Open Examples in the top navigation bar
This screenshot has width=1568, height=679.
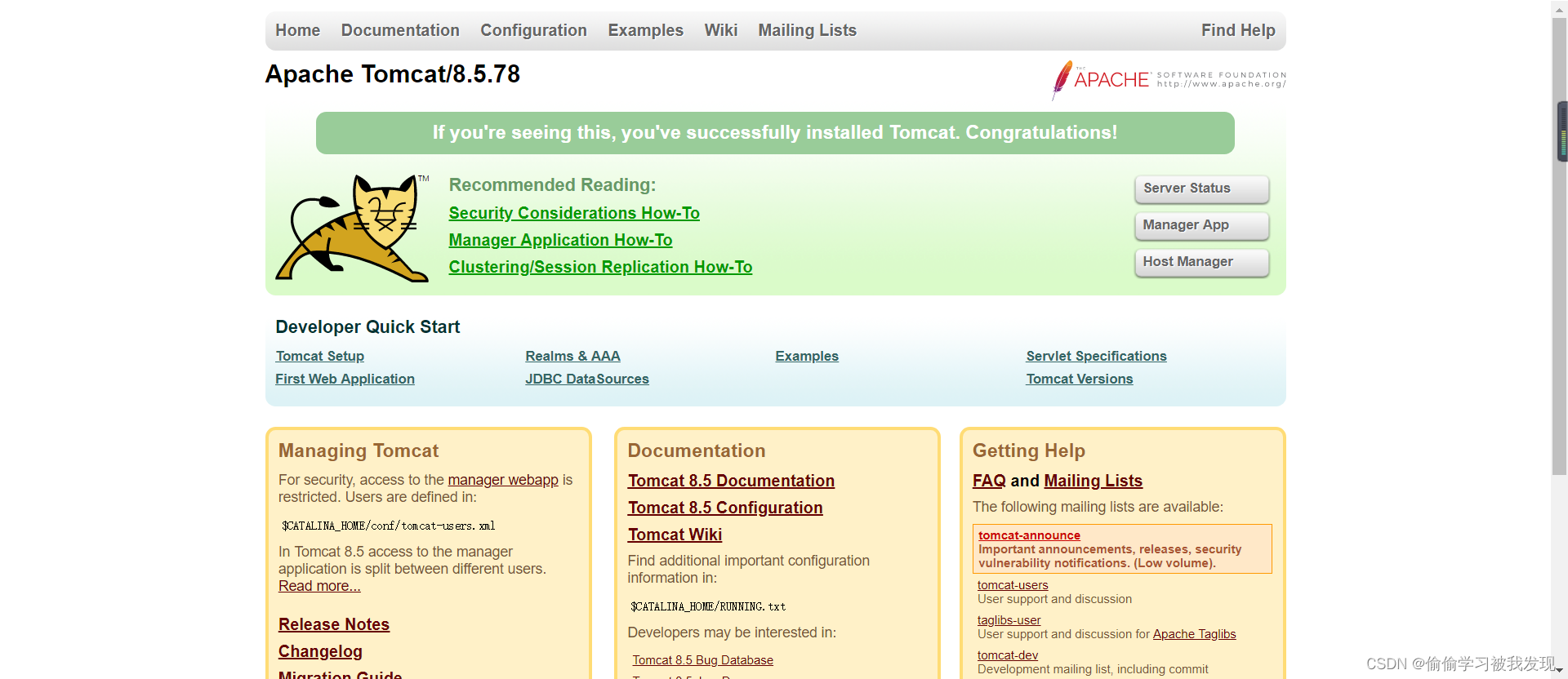pyautogui.click(x=645, y=30)
